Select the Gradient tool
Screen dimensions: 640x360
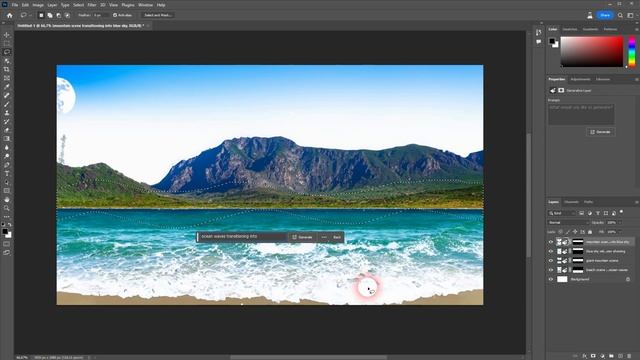[7, 139]
